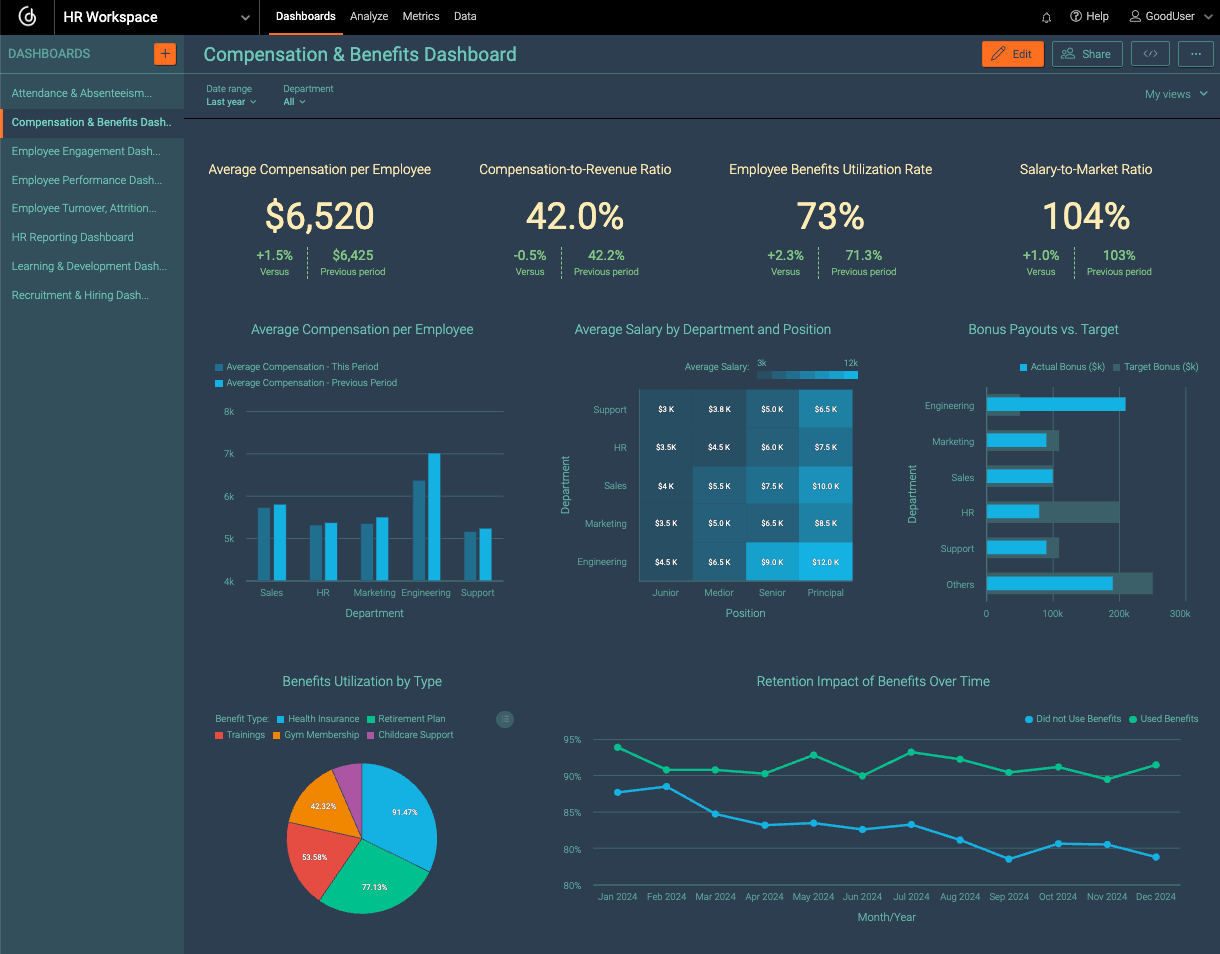1220x954 pixels.
Task: Expand the Department All filter
Action: point(294,101)
